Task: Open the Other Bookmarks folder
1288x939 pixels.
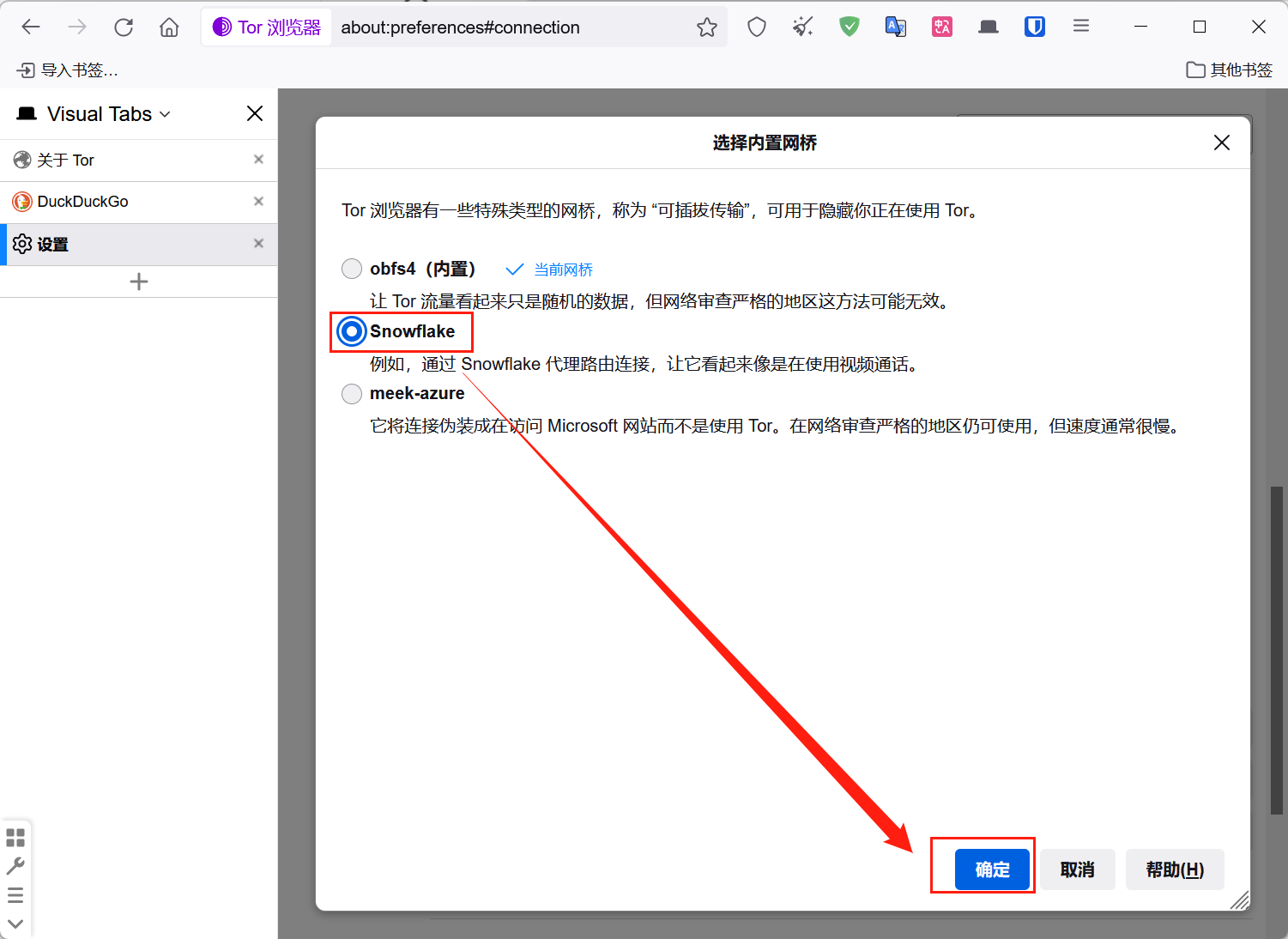Action: tap(1230, 70)
